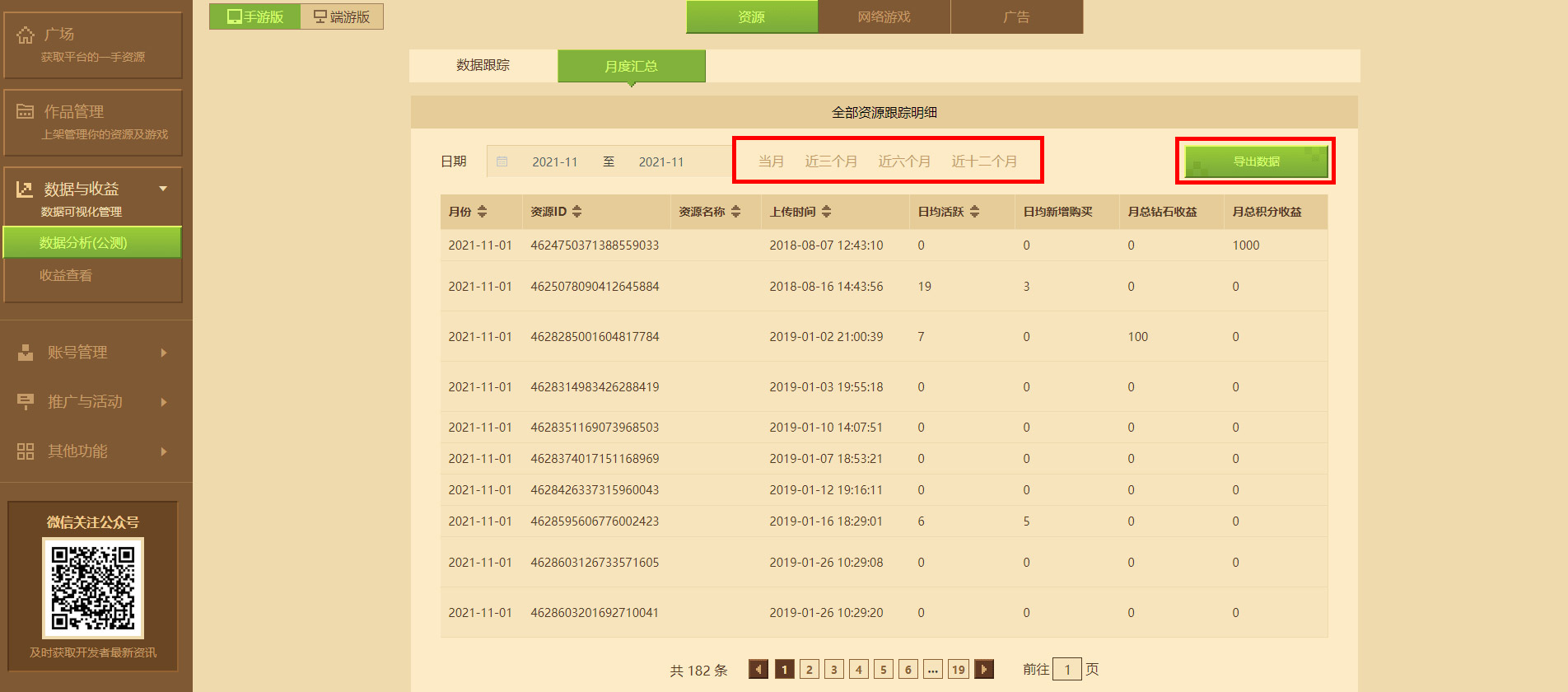
Task: Sort by 日均活跃 using sort arrows
Action: tap(974, 212)
